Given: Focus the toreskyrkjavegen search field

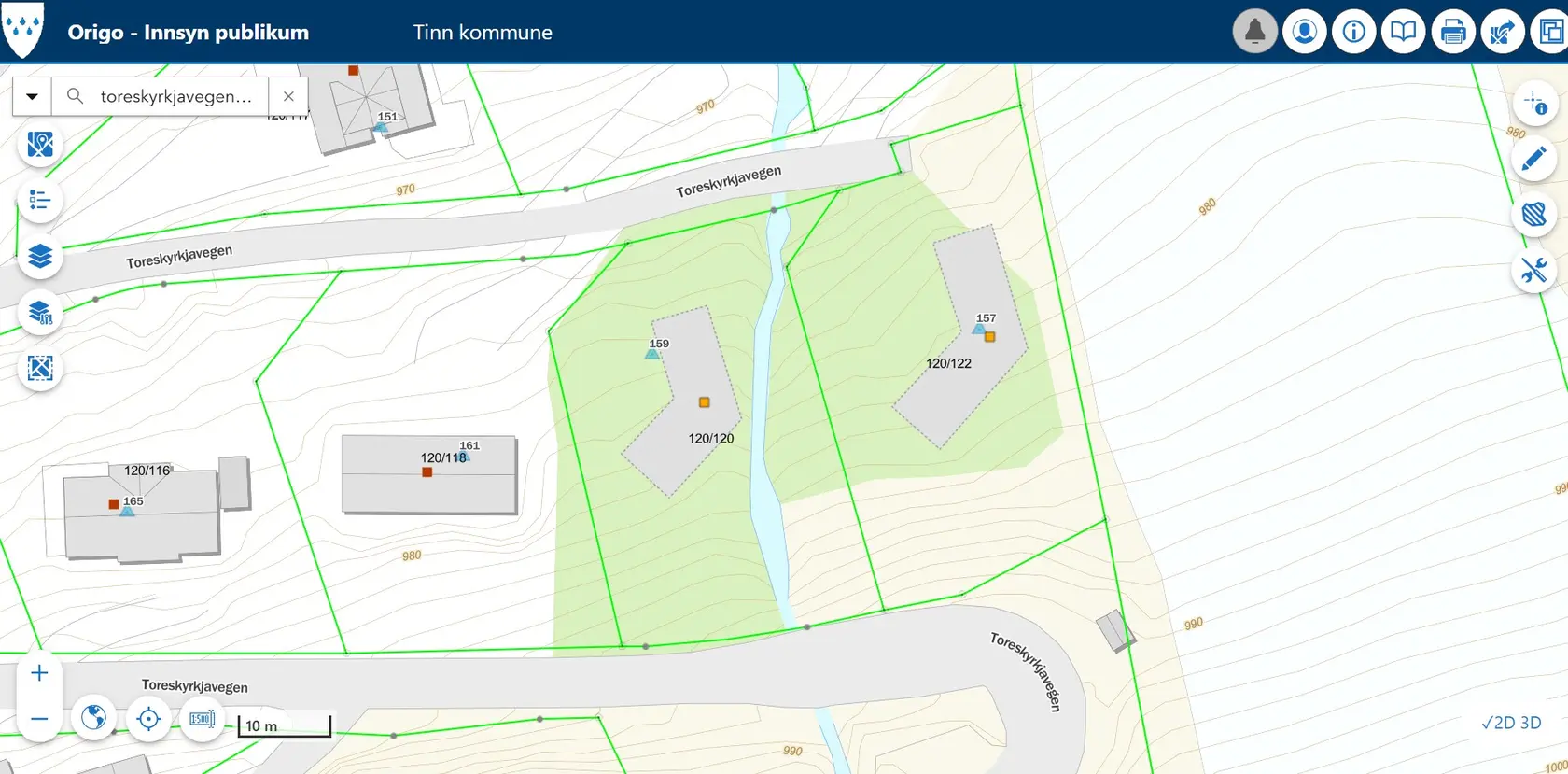Looking at the screenshot, I should 176,96.
